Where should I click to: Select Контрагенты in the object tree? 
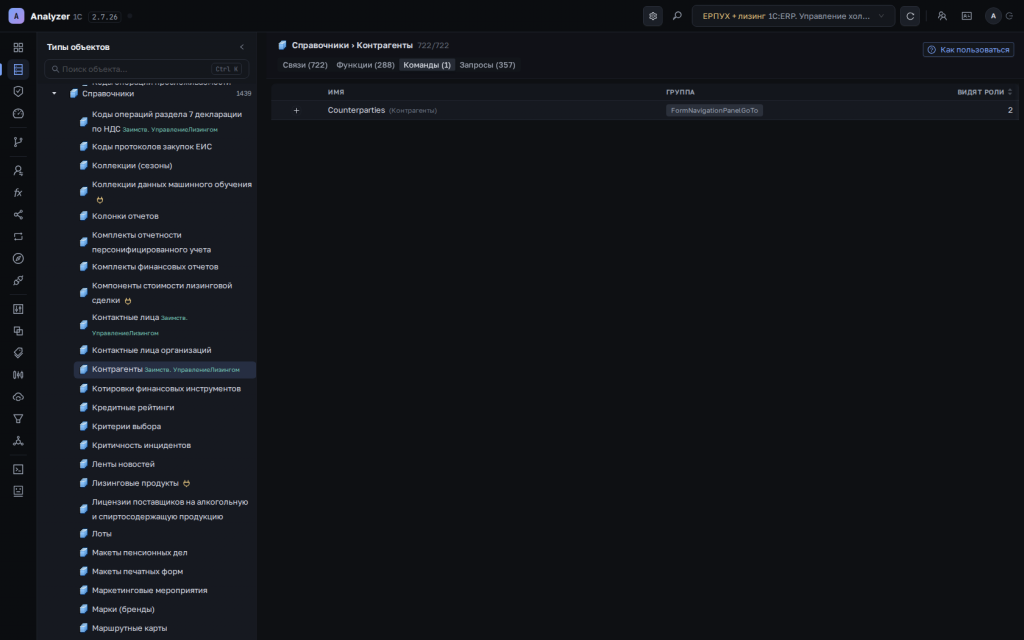[165, 370]
